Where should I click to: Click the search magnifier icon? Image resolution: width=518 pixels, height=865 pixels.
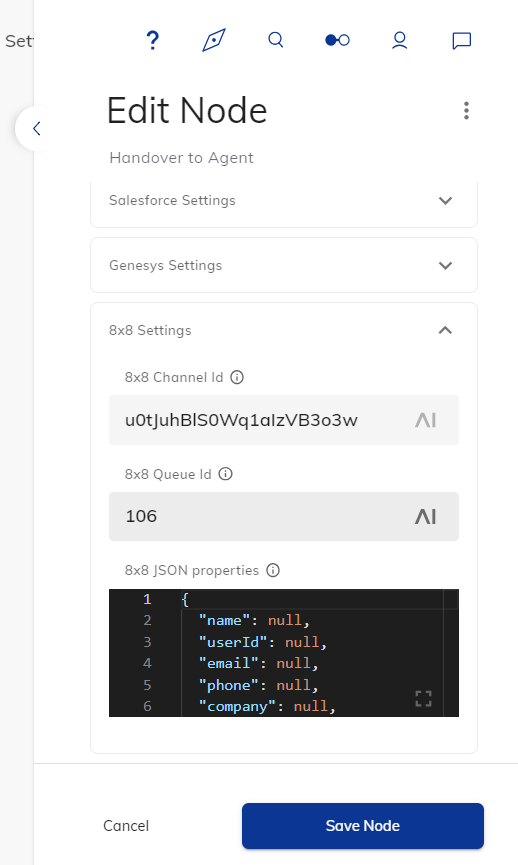(x=276, y=40)
